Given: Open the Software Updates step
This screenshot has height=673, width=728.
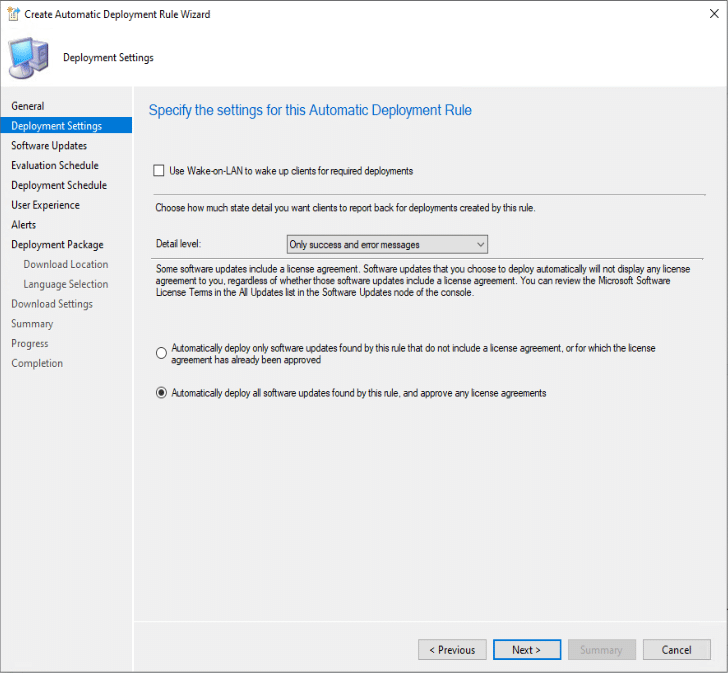Looking at the screenshot, I should [49, 146].
